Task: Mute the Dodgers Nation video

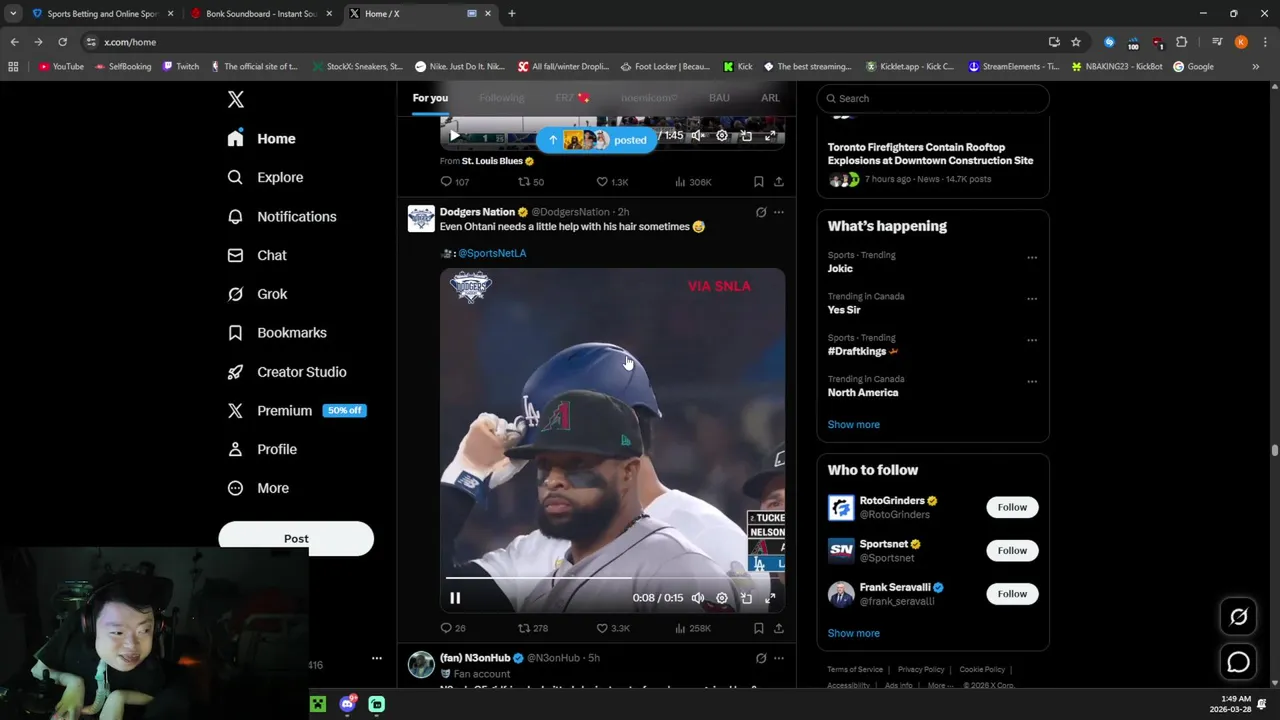Action: click(698, 598)
